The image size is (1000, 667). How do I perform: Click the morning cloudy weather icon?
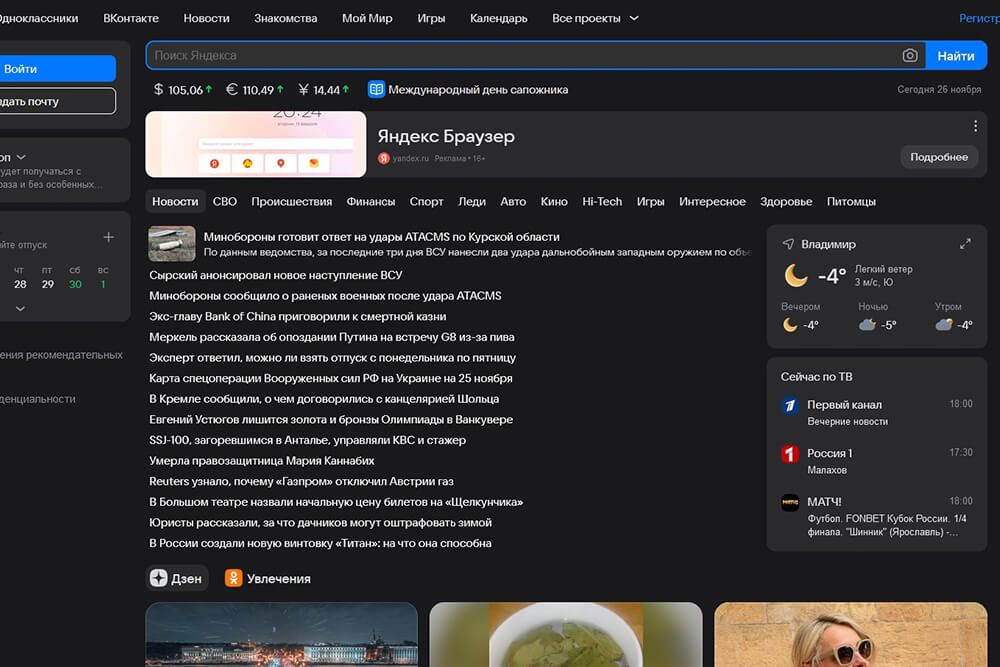[x=944, y=325]
